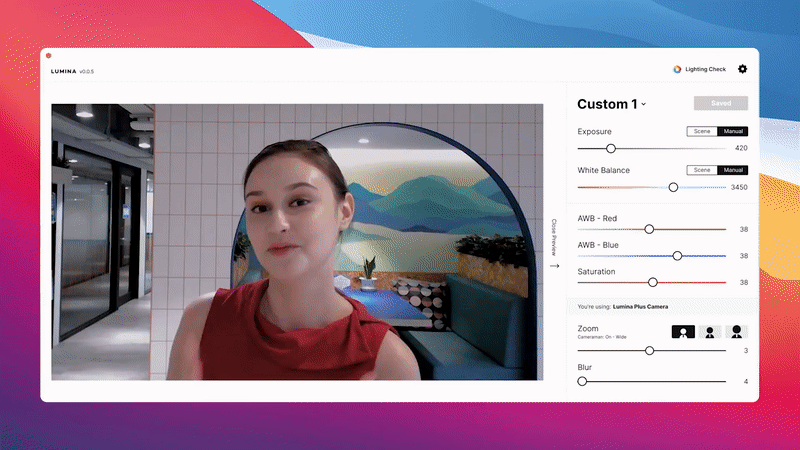Click the White Balance slider handle
Screen dimensions: 800x450
coord(673,187)
